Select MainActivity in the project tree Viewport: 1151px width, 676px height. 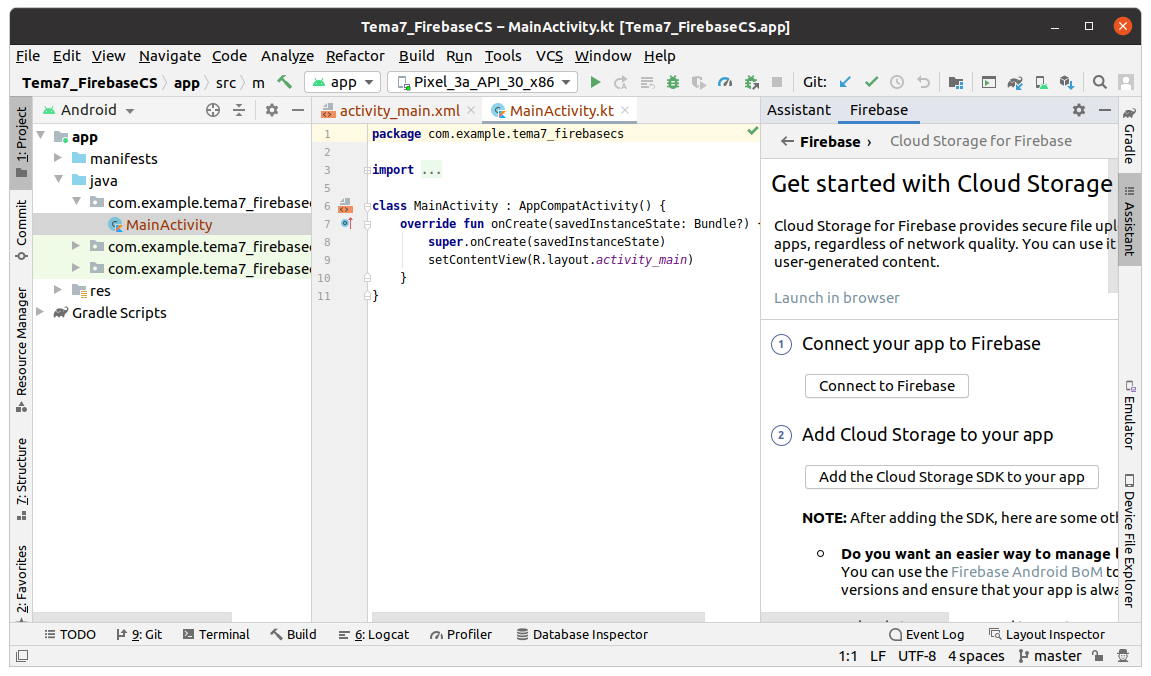168,225
